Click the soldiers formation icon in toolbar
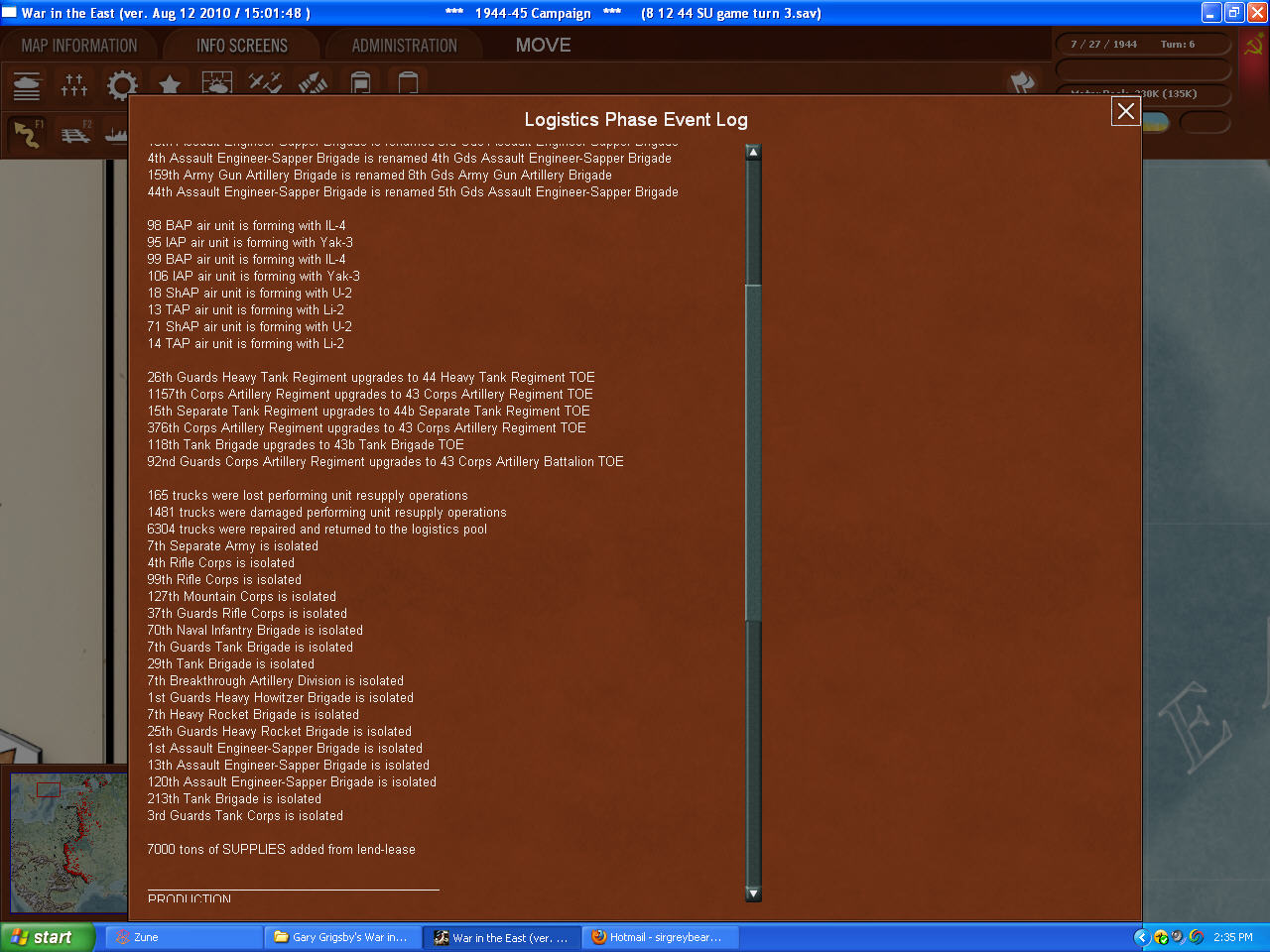Image resolution: width=1270 pixels, height=952 pixels. [74, 84]
